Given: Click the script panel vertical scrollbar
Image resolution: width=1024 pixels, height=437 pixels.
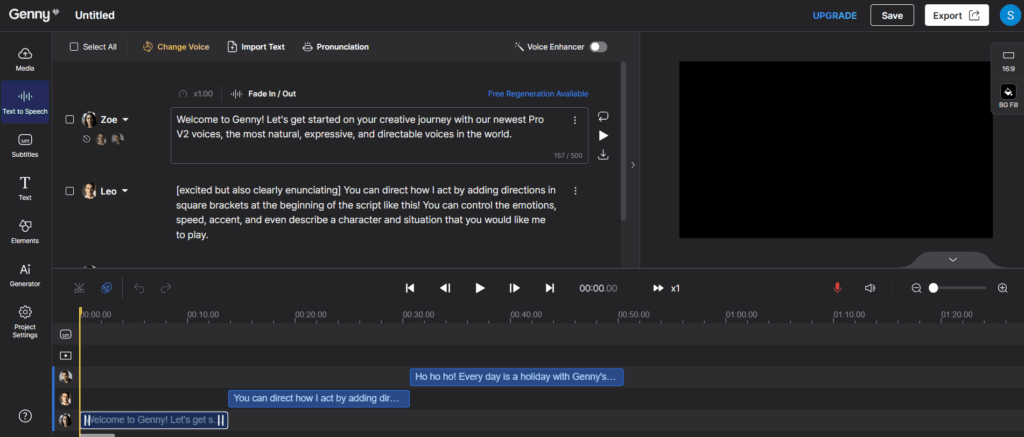Looking at the screenshot, I should (x=624, y=141).
